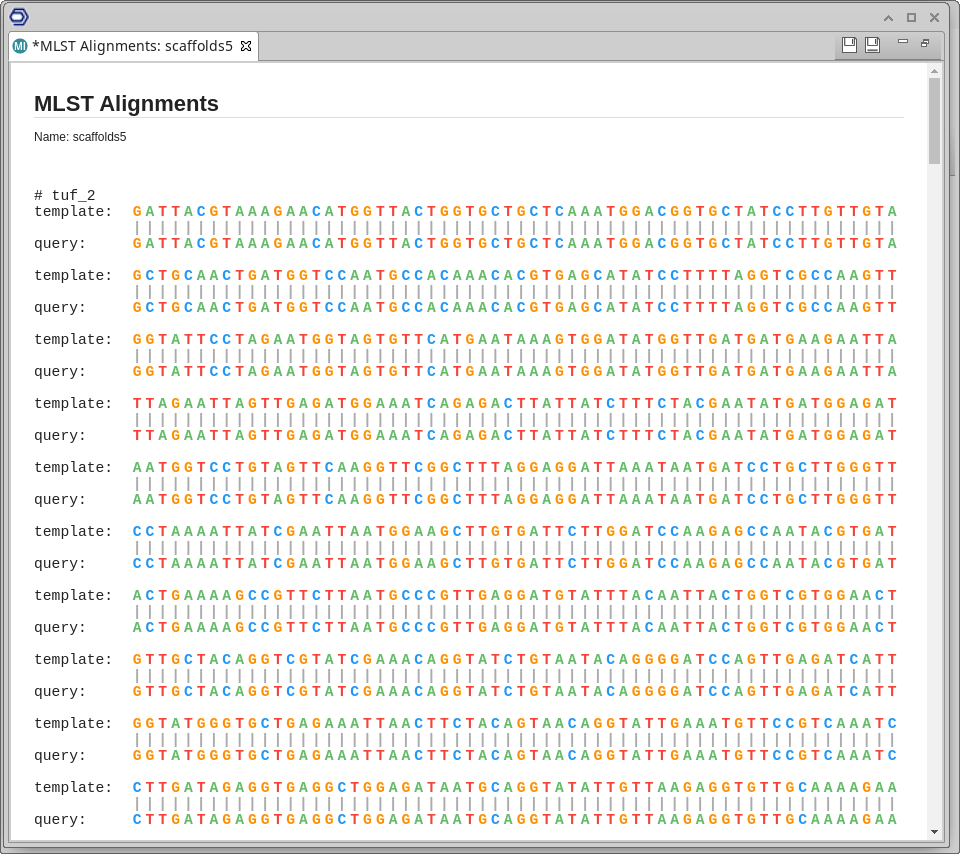Viewport: 960px width, 854px height.
Task: Click the template sequence starting with TTAGAATTAG
Action: point(514,403)
